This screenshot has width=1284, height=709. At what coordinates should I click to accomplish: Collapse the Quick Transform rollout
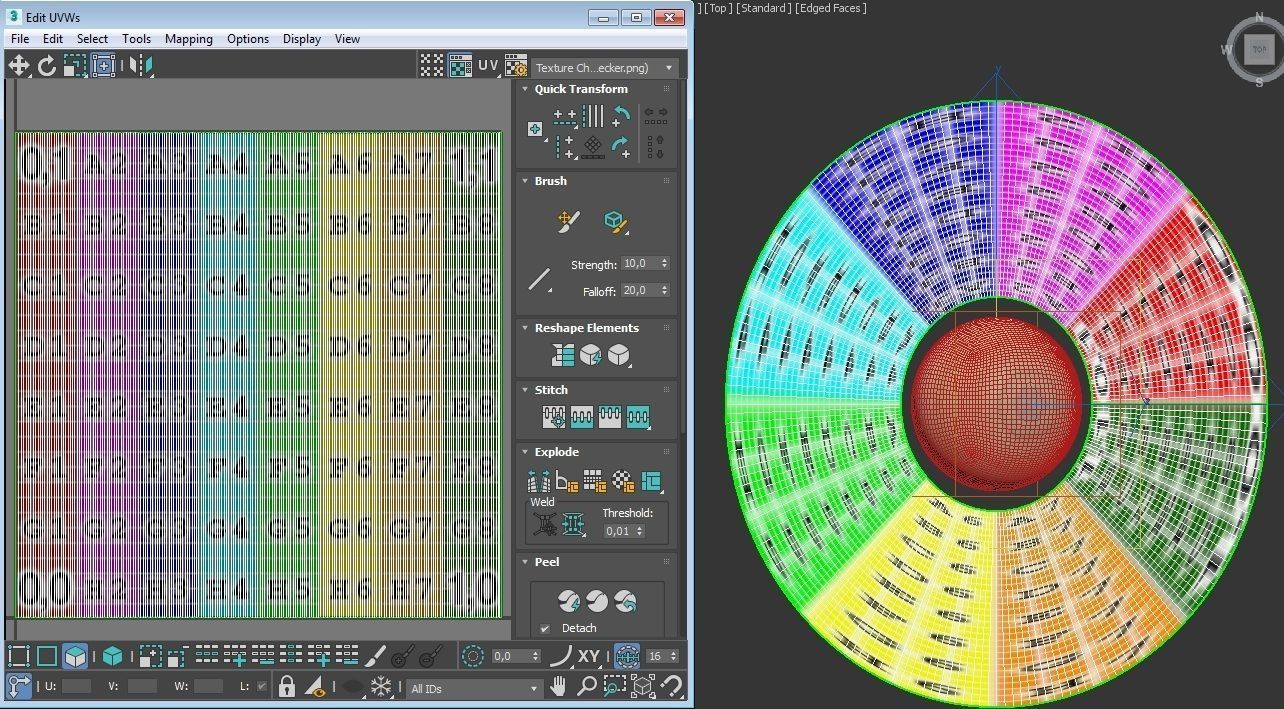525,89
